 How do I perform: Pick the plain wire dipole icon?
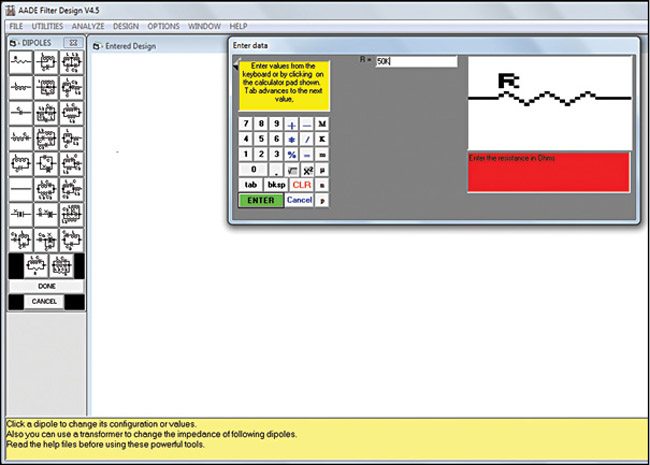click(x=21, y=187)
